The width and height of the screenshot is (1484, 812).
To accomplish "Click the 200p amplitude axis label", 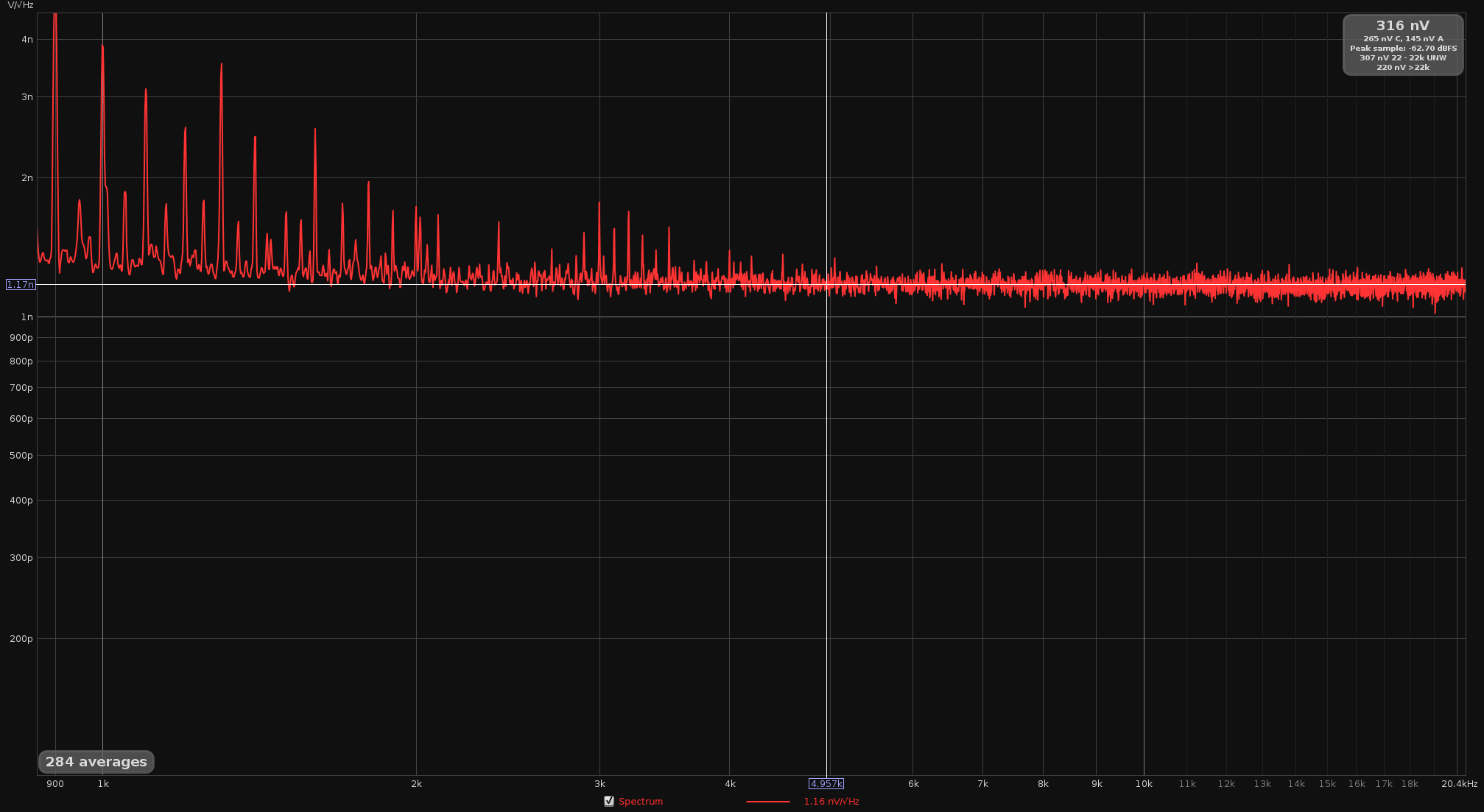I will [21, 639].
